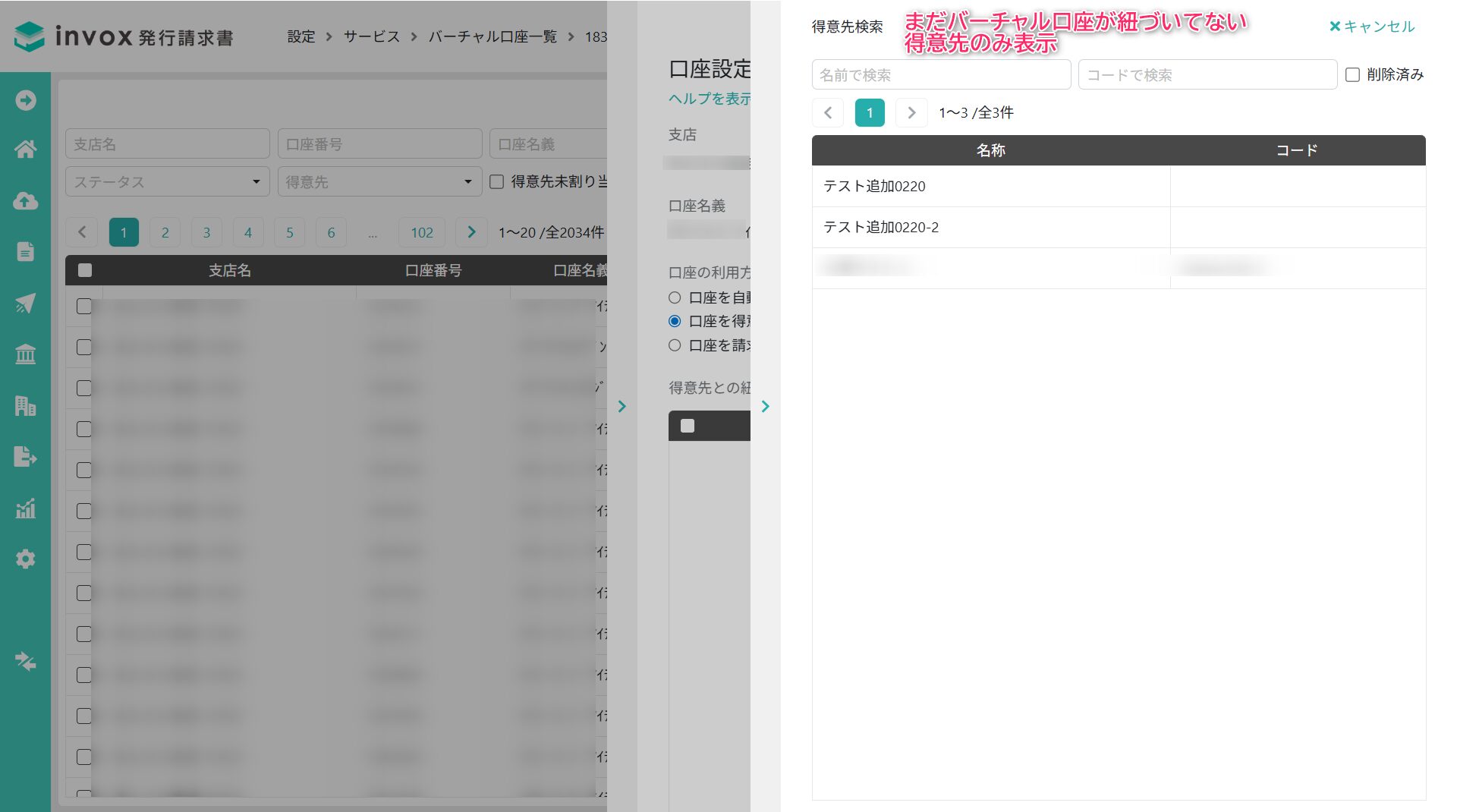Open the bank building icon in sidebar
This screenshot has width=1457, height=812.
click(25, 354)
